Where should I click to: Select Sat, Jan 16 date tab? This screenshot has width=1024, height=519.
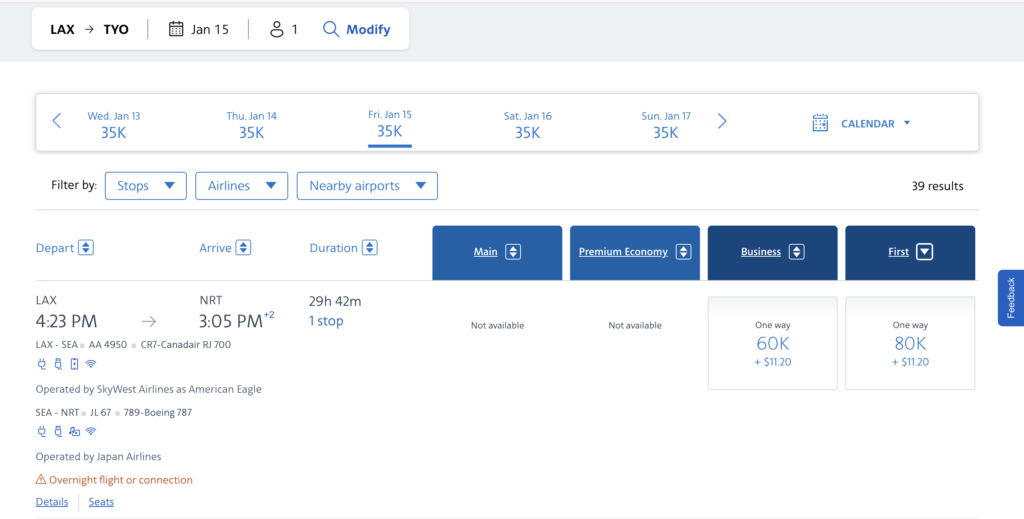click(528, 125)
